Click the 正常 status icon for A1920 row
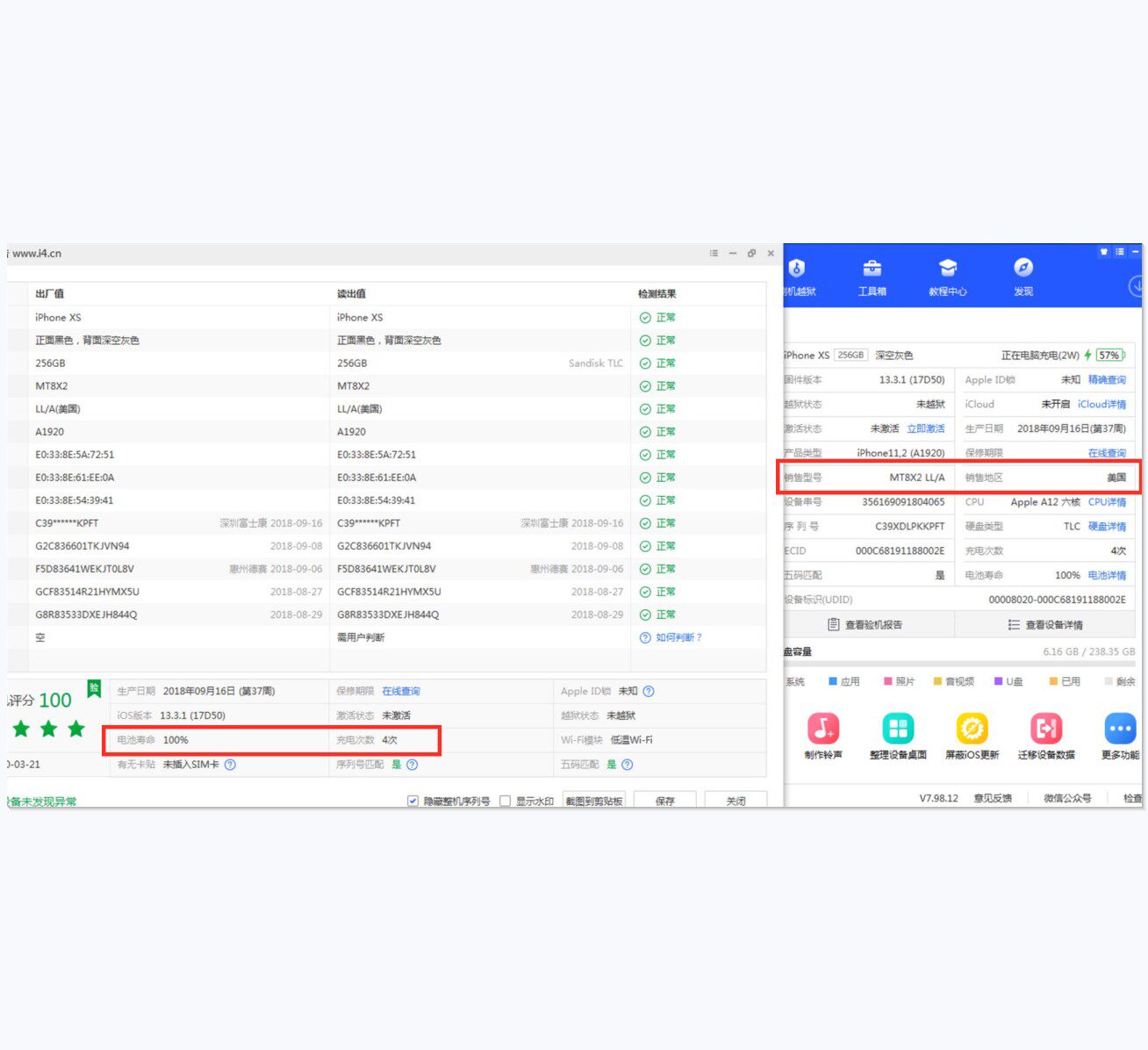 [645, 432]
